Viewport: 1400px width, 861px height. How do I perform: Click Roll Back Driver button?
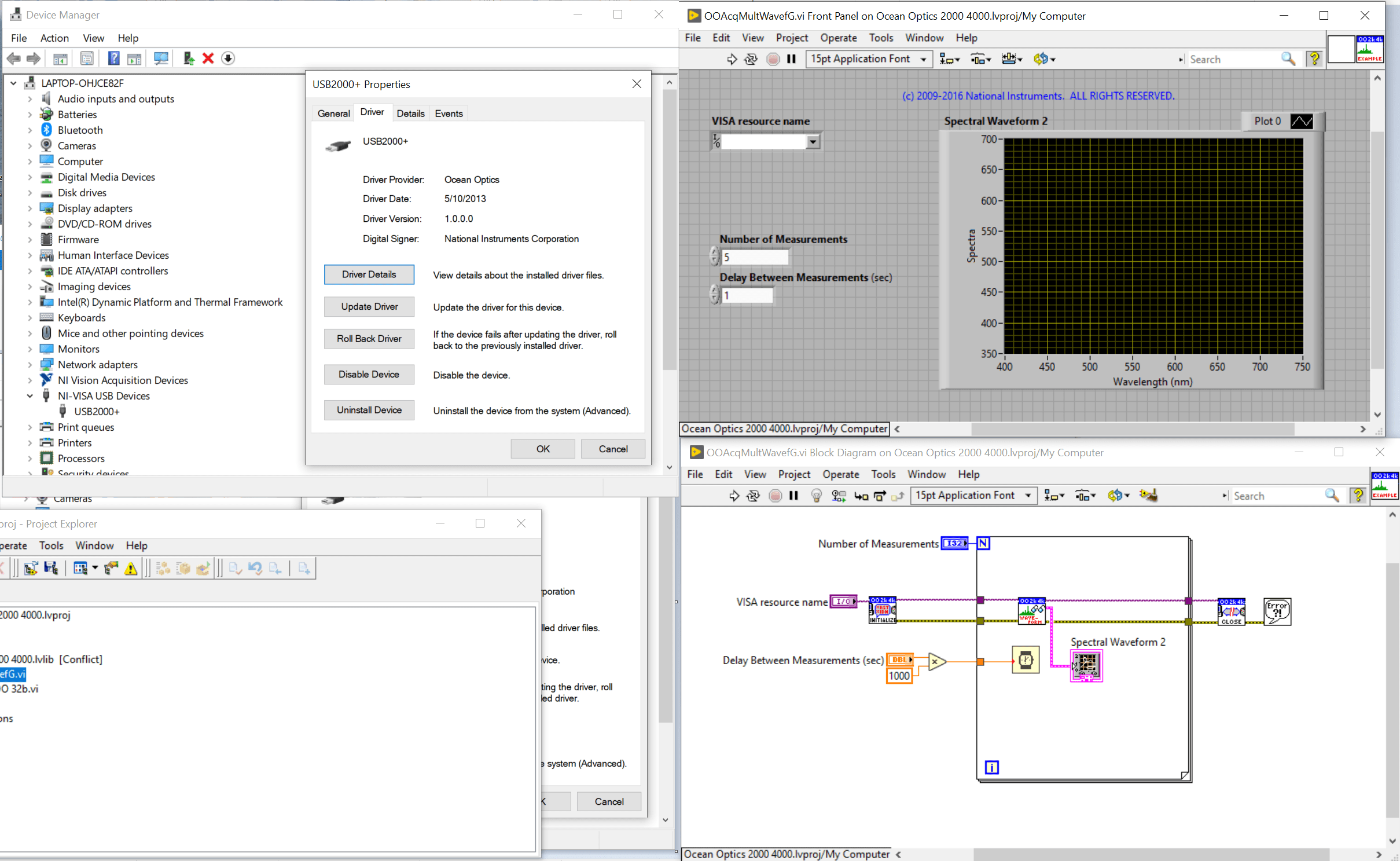pyautogui.click(x=369, y=339)
